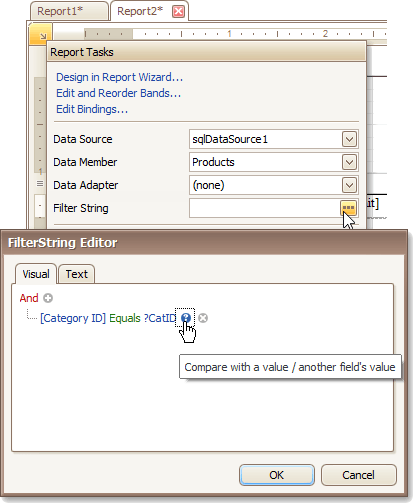Expand the Data Adapter dropdown
The image size is (413, 503).
click(349, 185)
